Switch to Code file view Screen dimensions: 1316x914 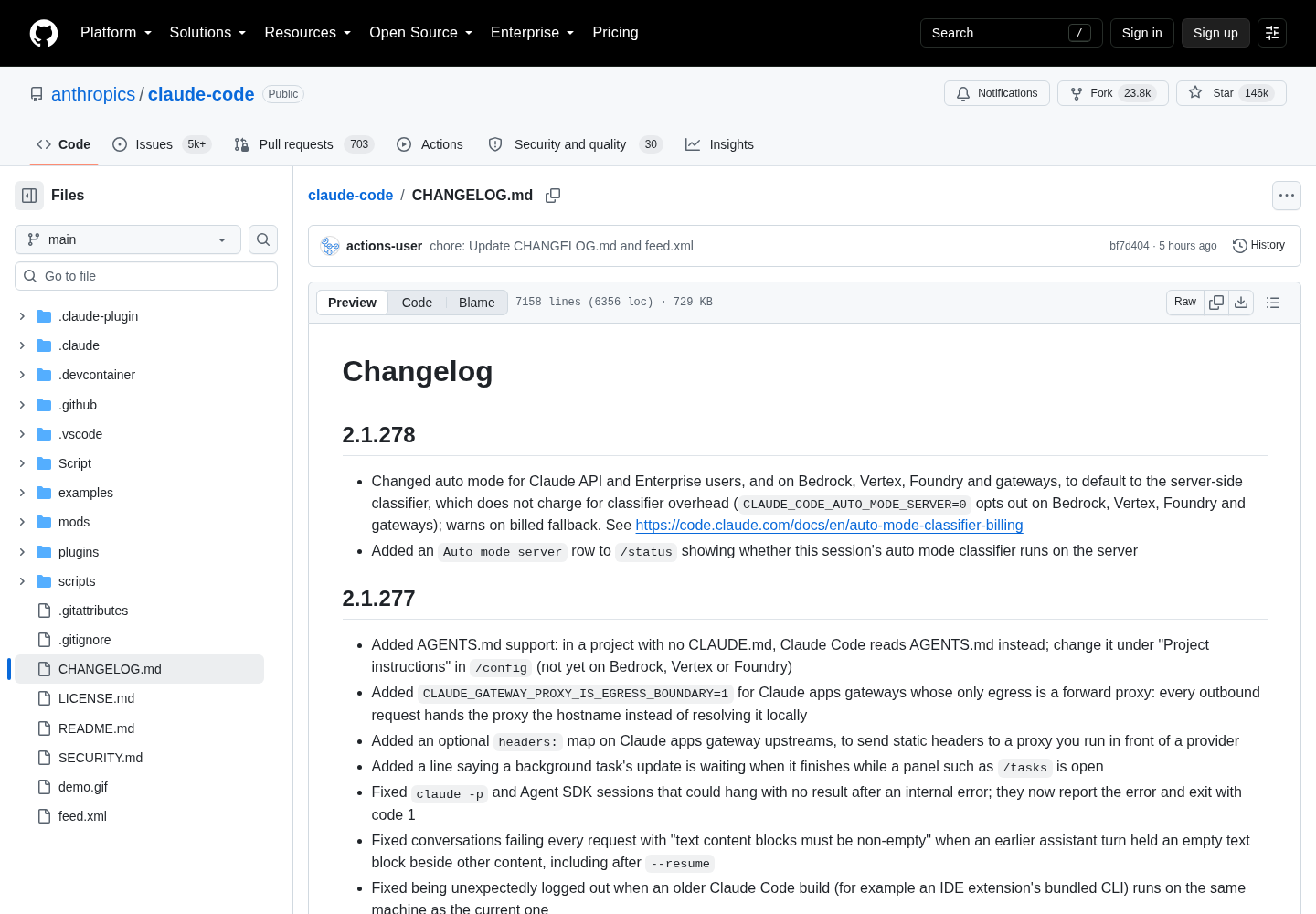[x=417, y=303]
